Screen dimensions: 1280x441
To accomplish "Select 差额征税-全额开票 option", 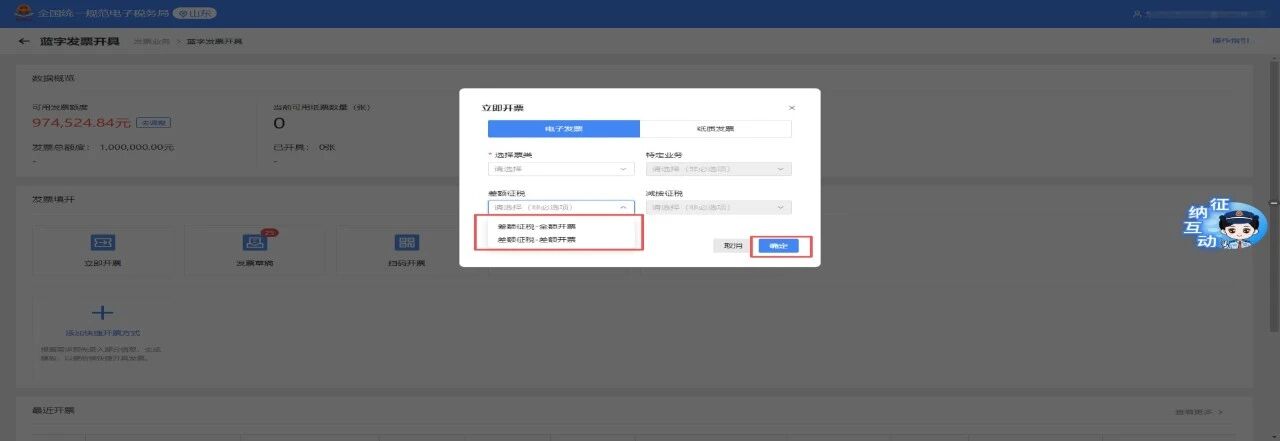I will coord(537,227).
